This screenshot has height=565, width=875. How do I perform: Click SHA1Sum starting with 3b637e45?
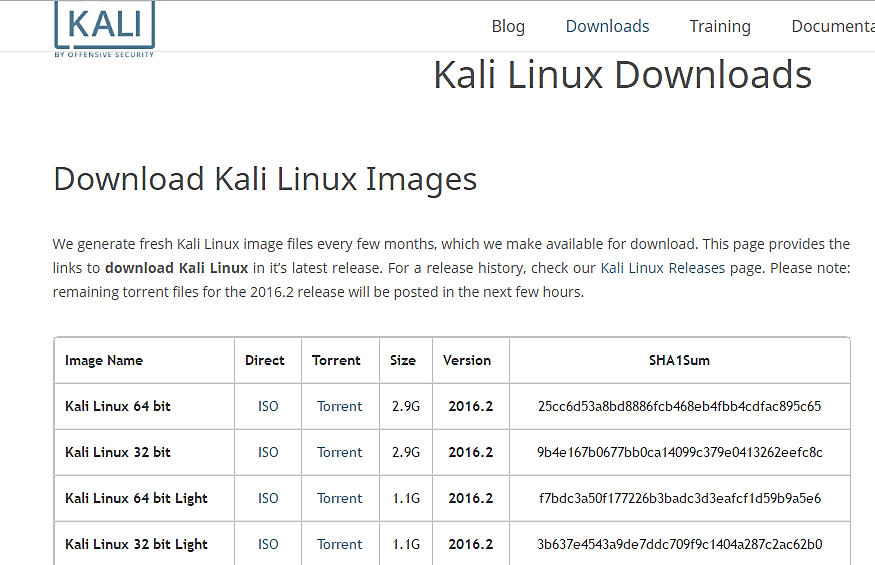(x=679, y=544)
